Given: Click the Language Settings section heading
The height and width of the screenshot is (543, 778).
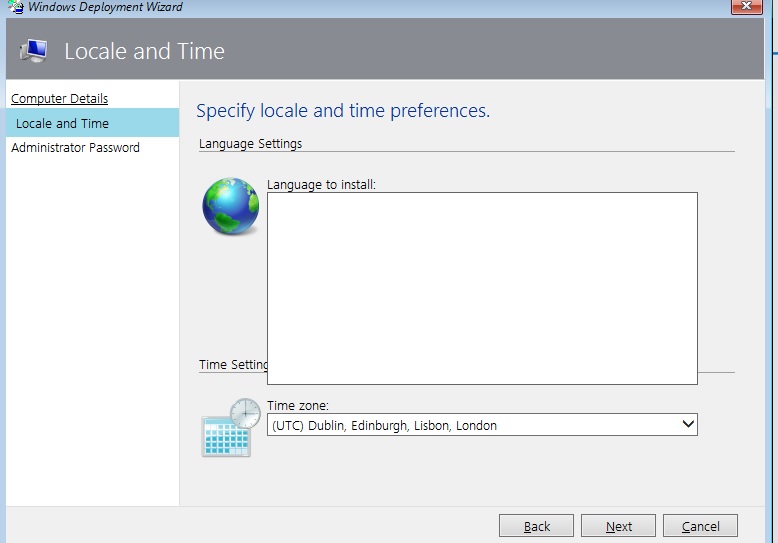Looking at the screenshot, I should coord(251,143).
